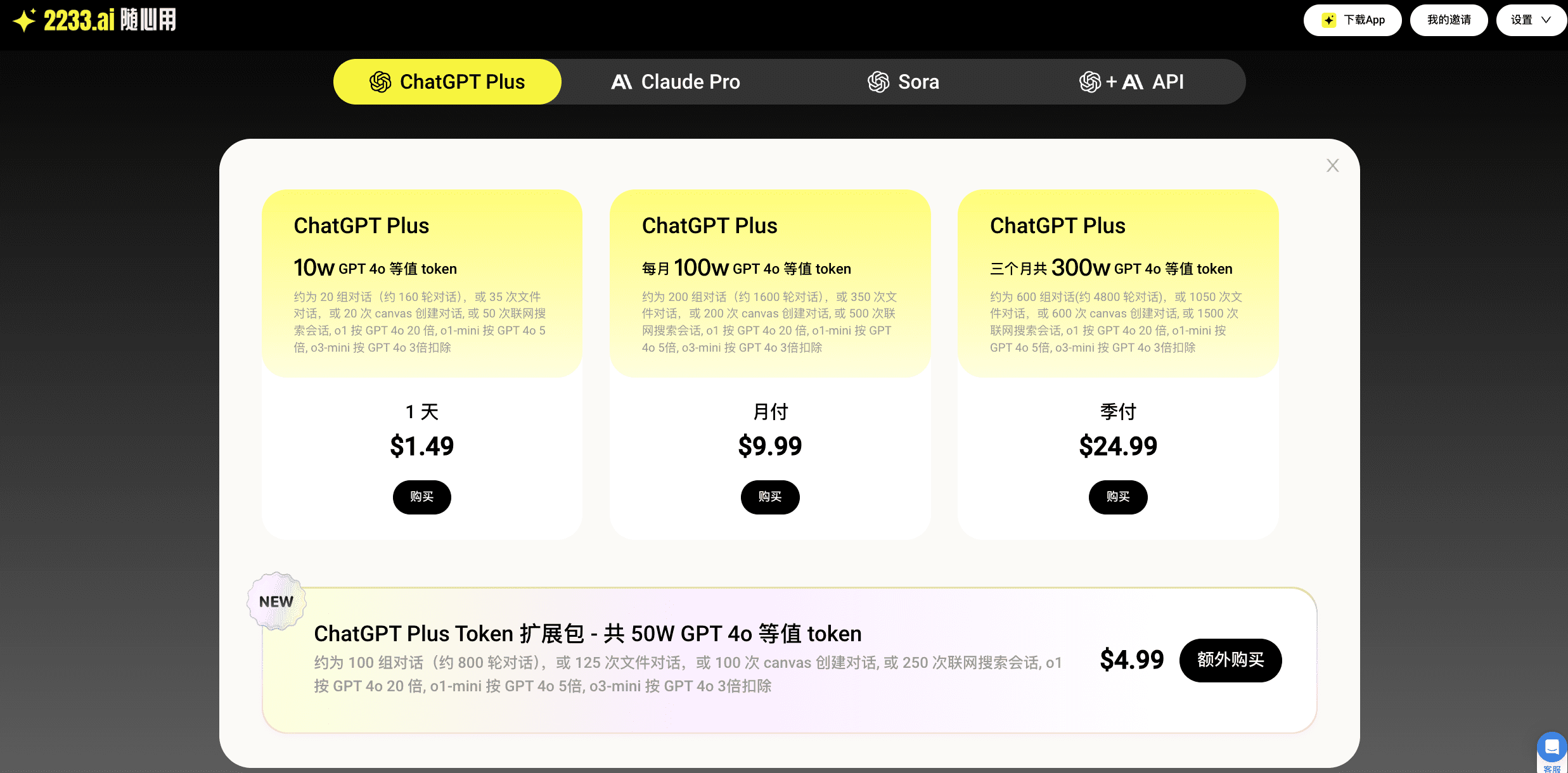
Task: Open 我的邀请 invitations page
Action: (1449, 20)
